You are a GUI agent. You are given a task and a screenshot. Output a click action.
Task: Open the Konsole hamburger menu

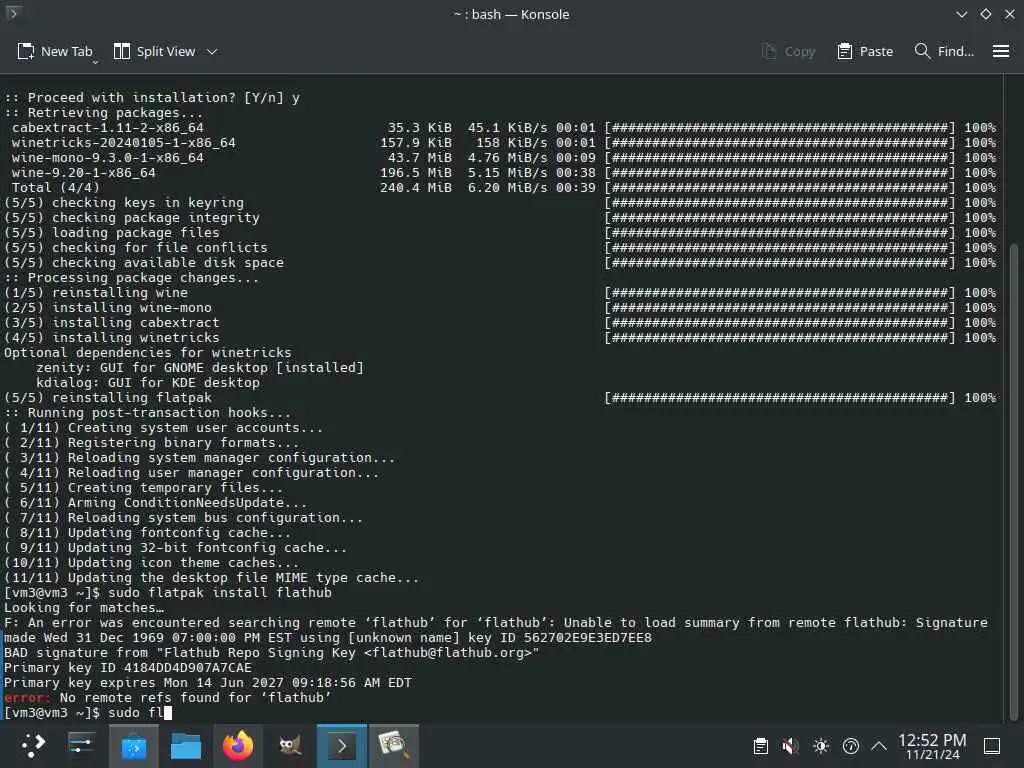(x=1000, y=52)
